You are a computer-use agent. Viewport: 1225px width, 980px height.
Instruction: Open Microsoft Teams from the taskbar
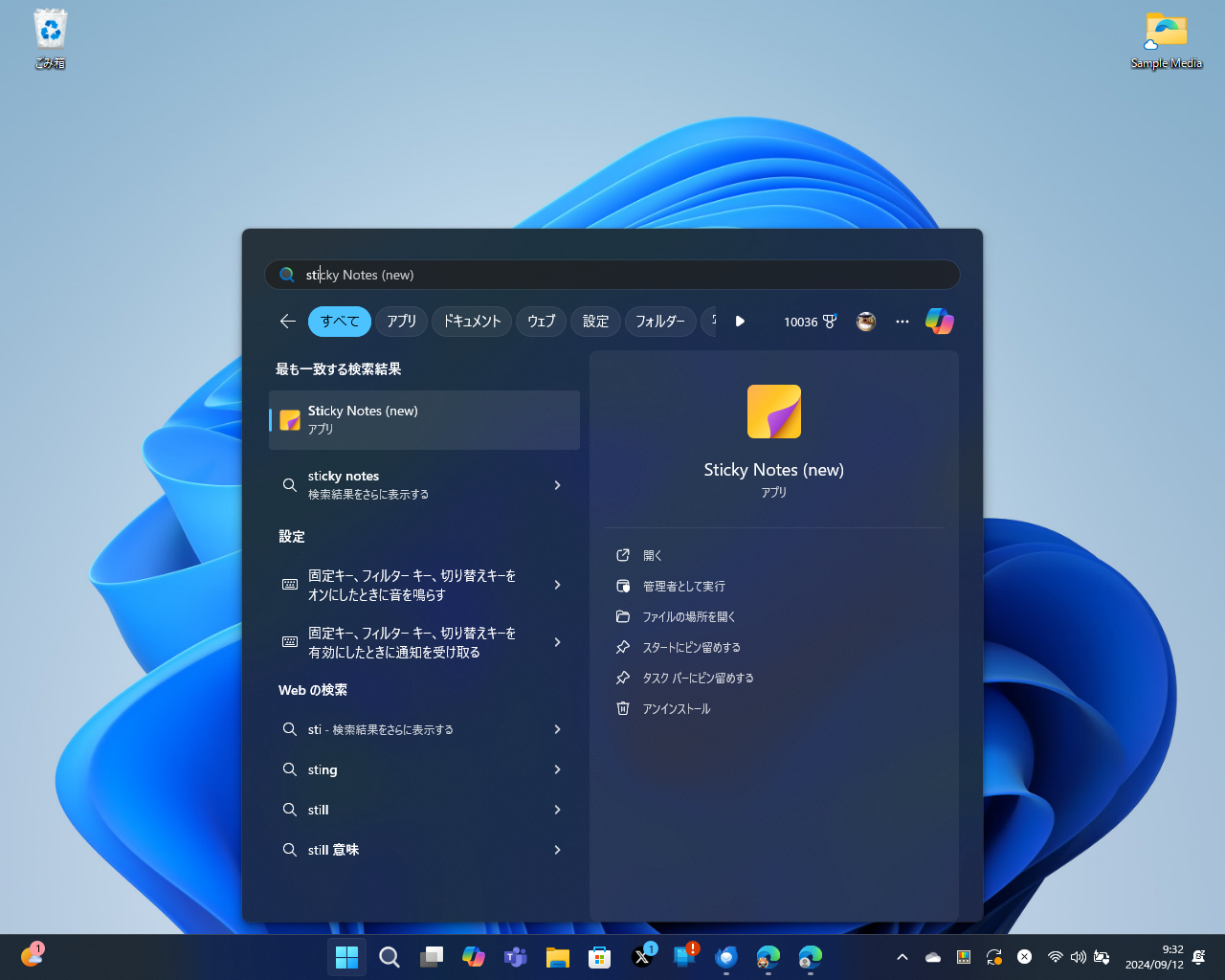click(516, 957)
